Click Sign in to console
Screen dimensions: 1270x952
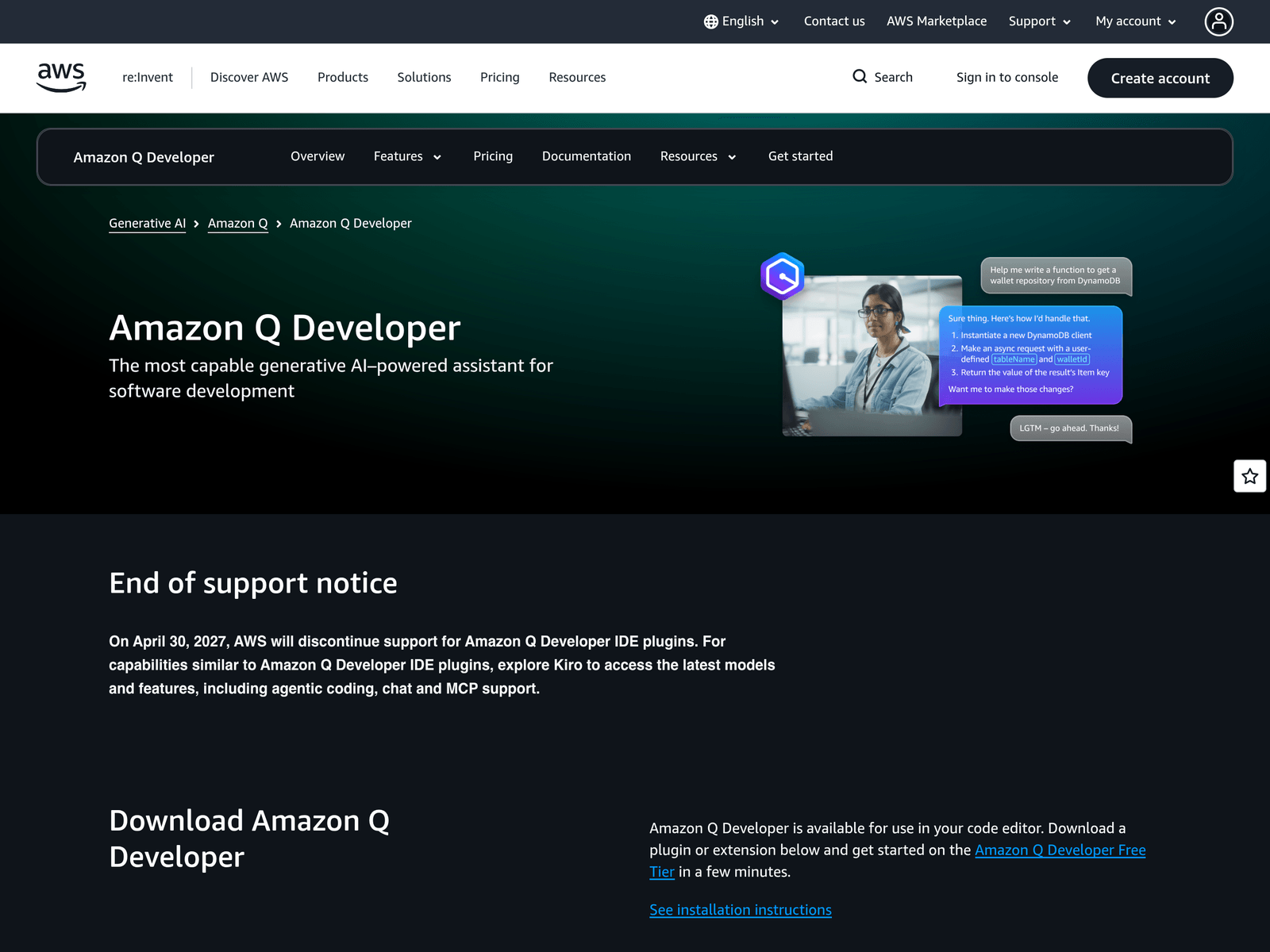click(1007, 77)
